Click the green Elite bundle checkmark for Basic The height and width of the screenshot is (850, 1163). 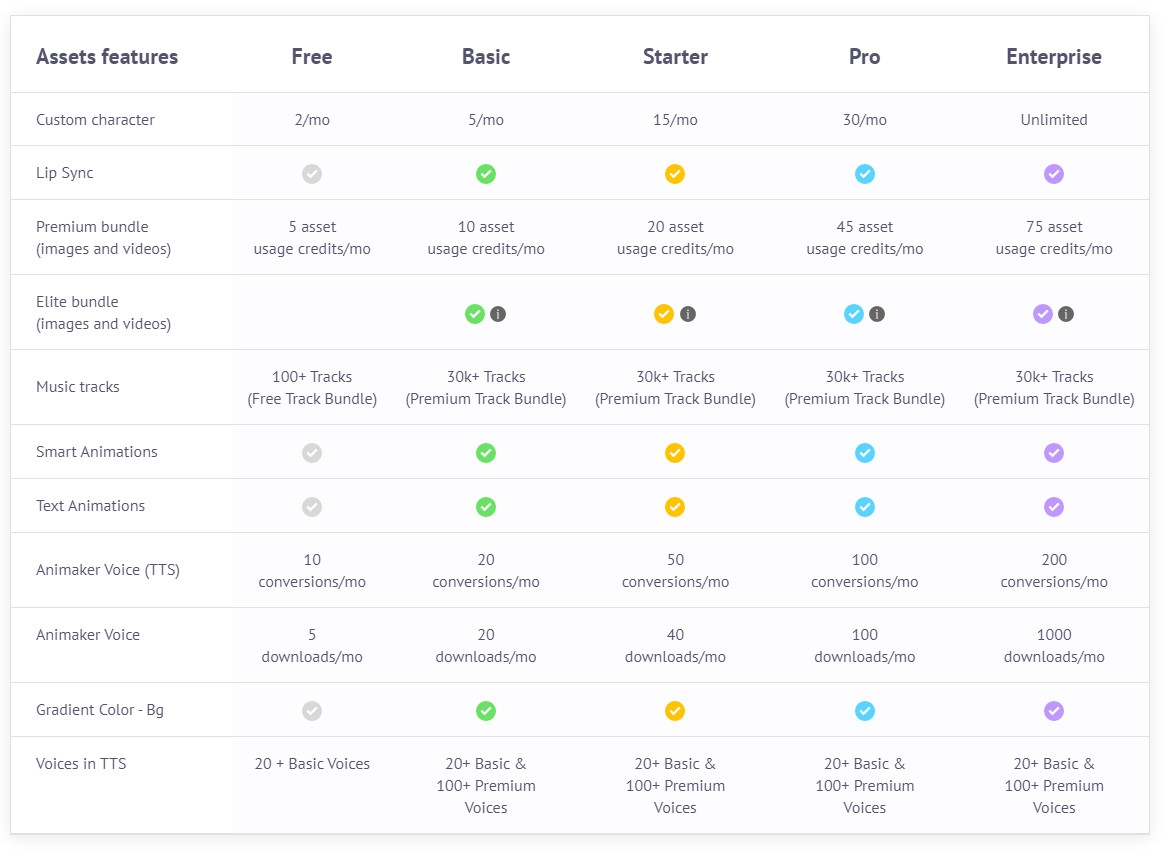475,314
